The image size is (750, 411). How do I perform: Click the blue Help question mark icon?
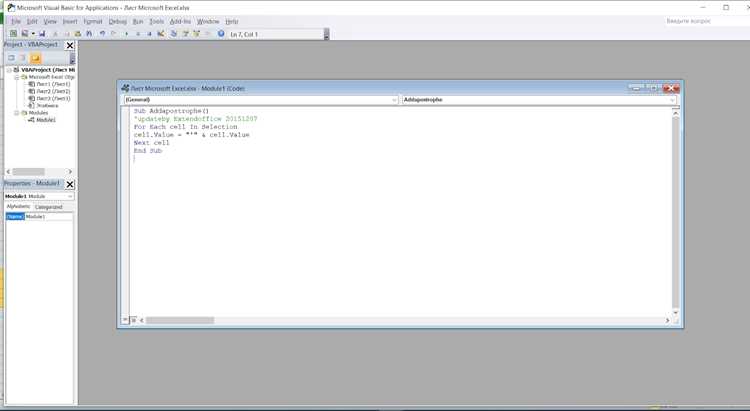221,33
